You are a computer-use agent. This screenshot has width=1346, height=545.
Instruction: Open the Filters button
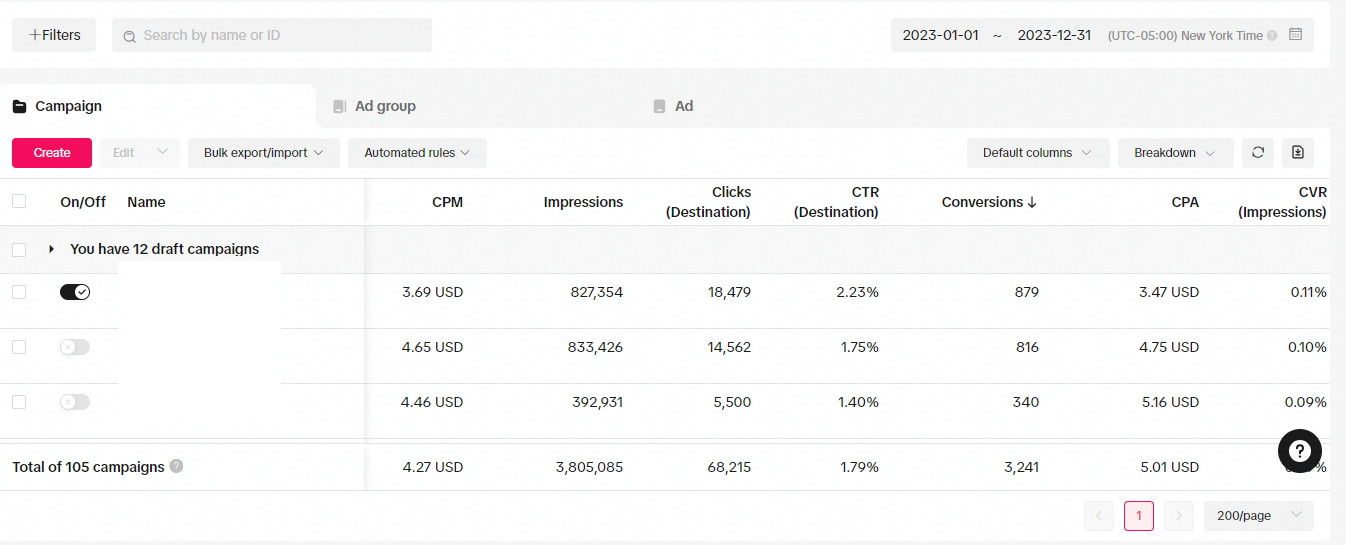pyautogui.click(x=54, y=35)
